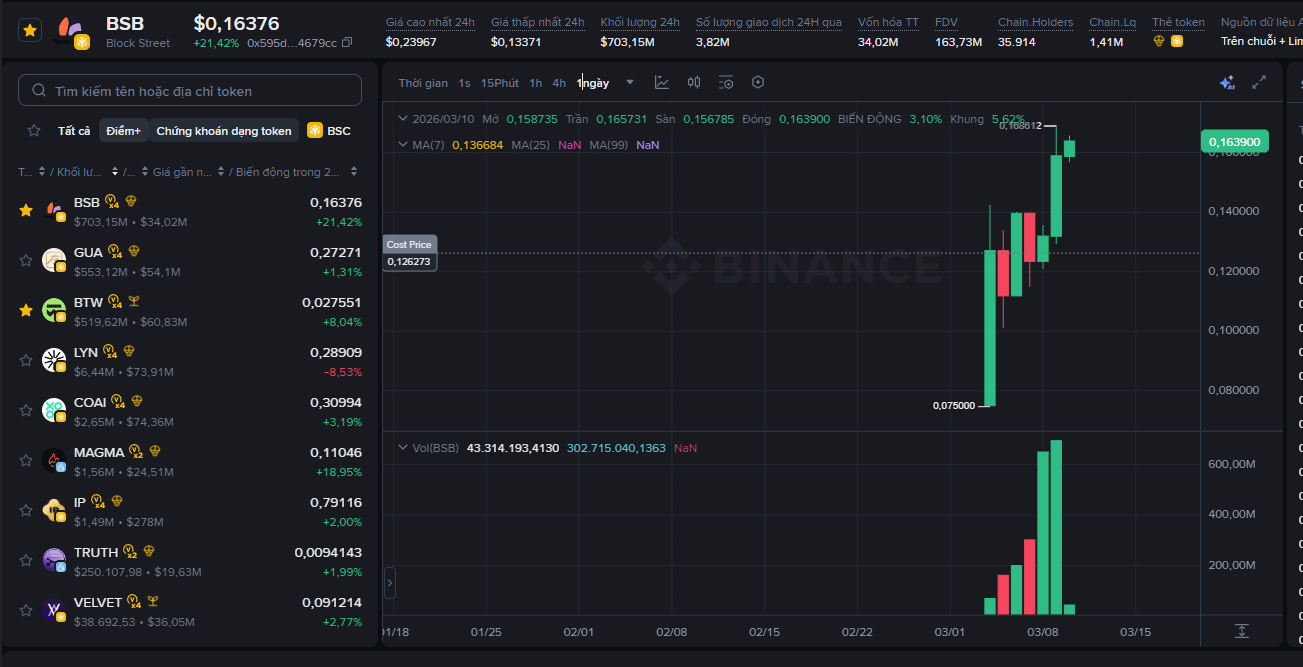The height and width of the screenshot is (667, 1303).
Task: Switch chart type via candlestick icon
Action: click(694, 82)
